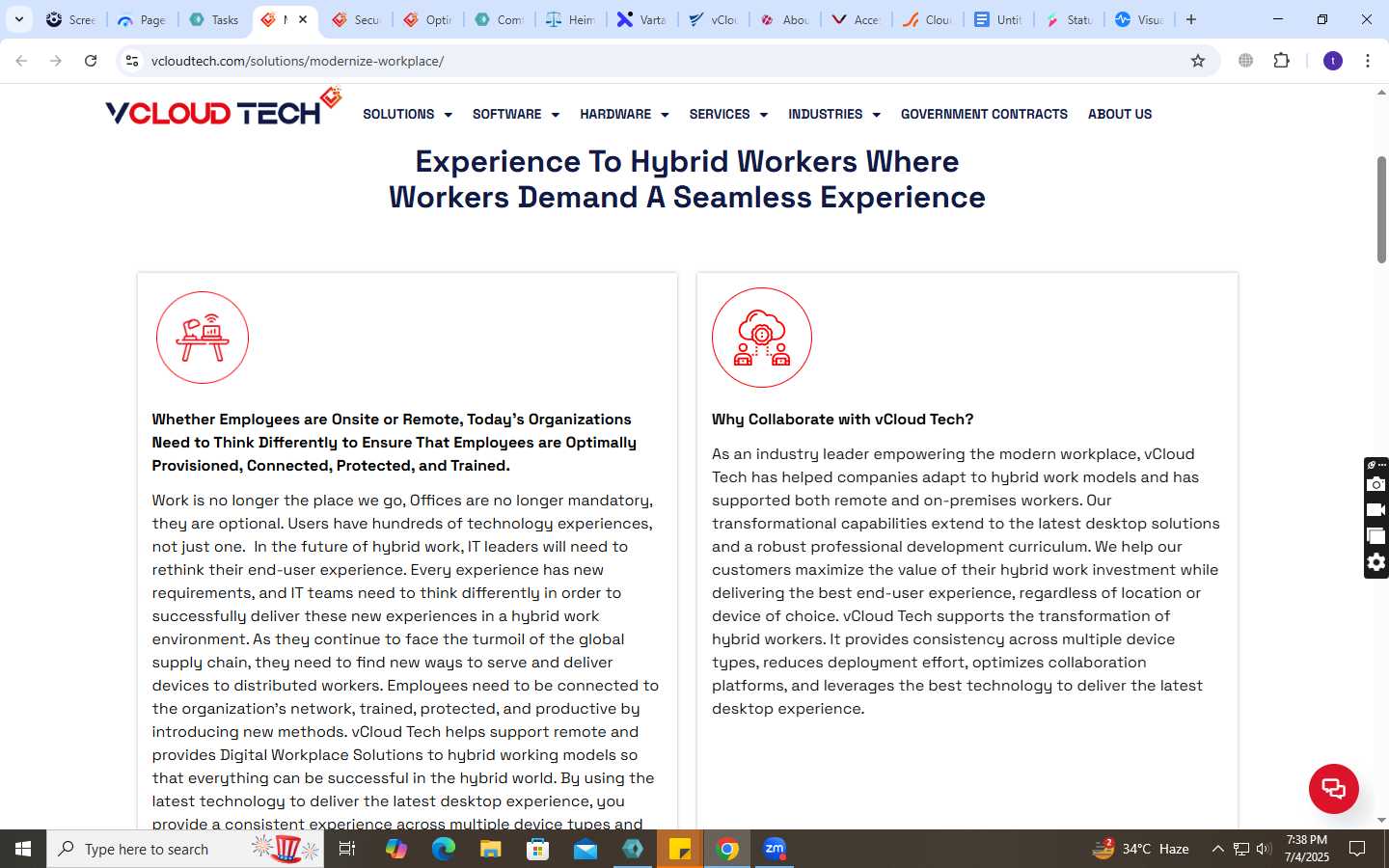Click the scrollbar down arrow
Viewport: 1389px width, 868px height.
(x=1381, y=821)
